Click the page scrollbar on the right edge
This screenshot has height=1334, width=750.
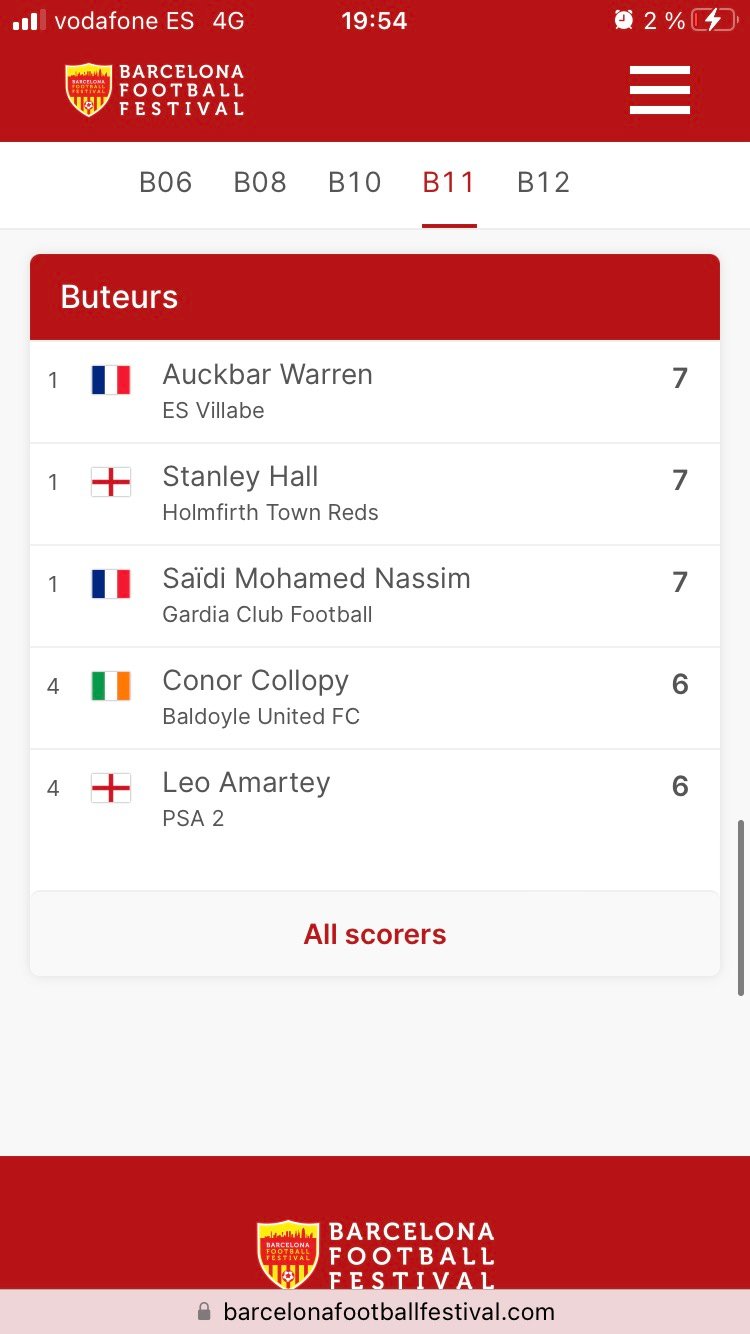pyautogui.click(x=741, y=907)
